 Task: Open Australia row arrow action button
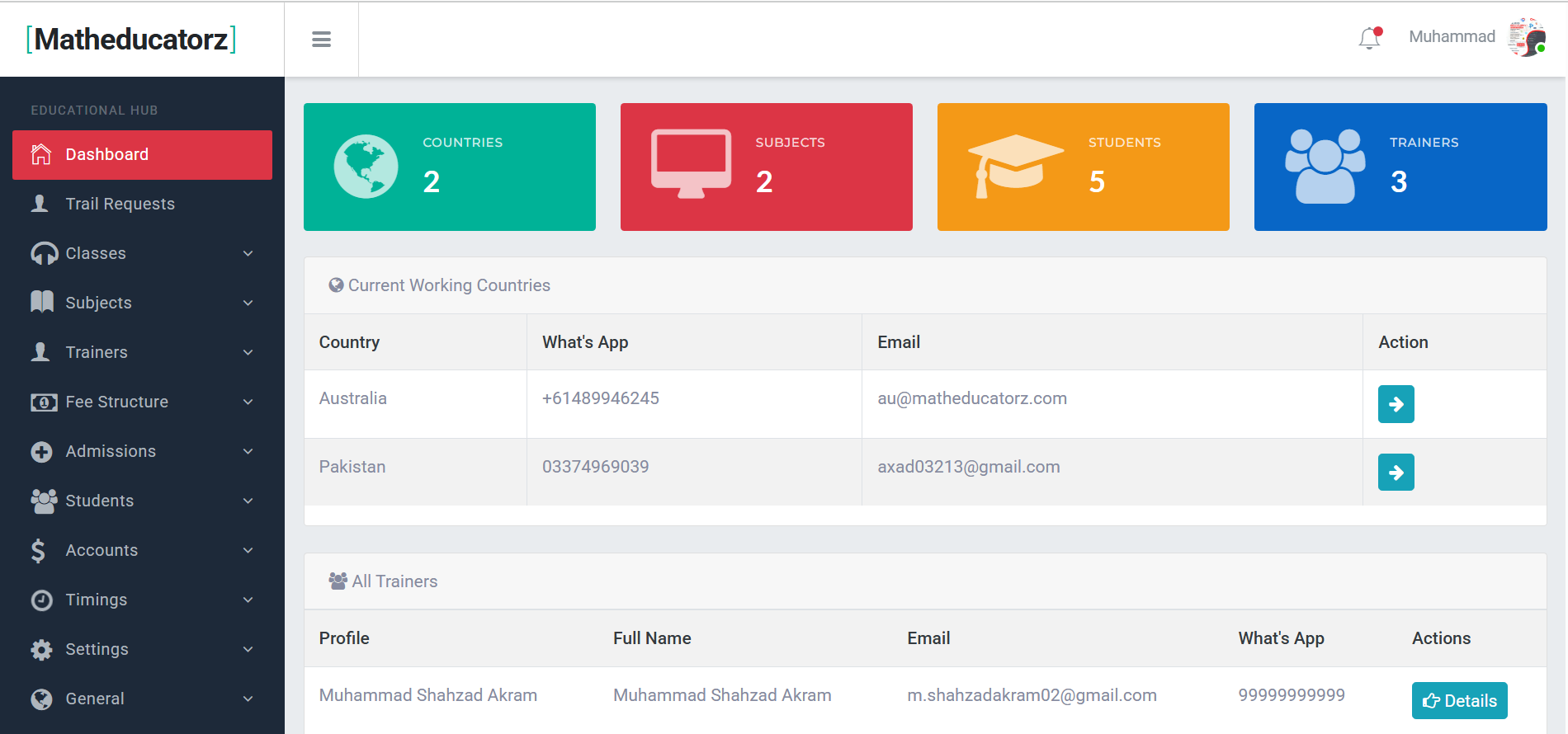[1396, 404]
